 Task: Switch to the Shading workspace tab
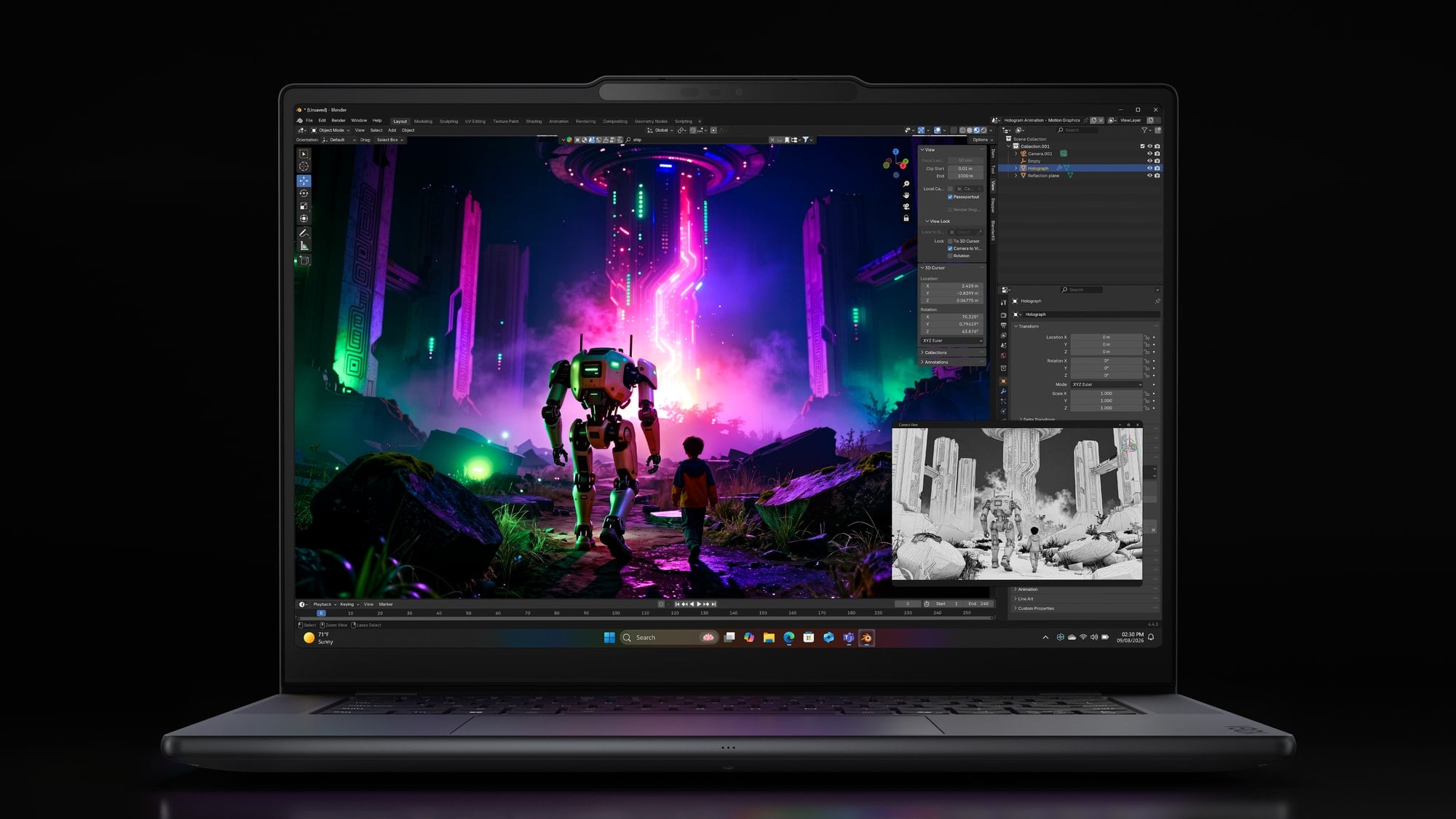(x=534, y=122)
